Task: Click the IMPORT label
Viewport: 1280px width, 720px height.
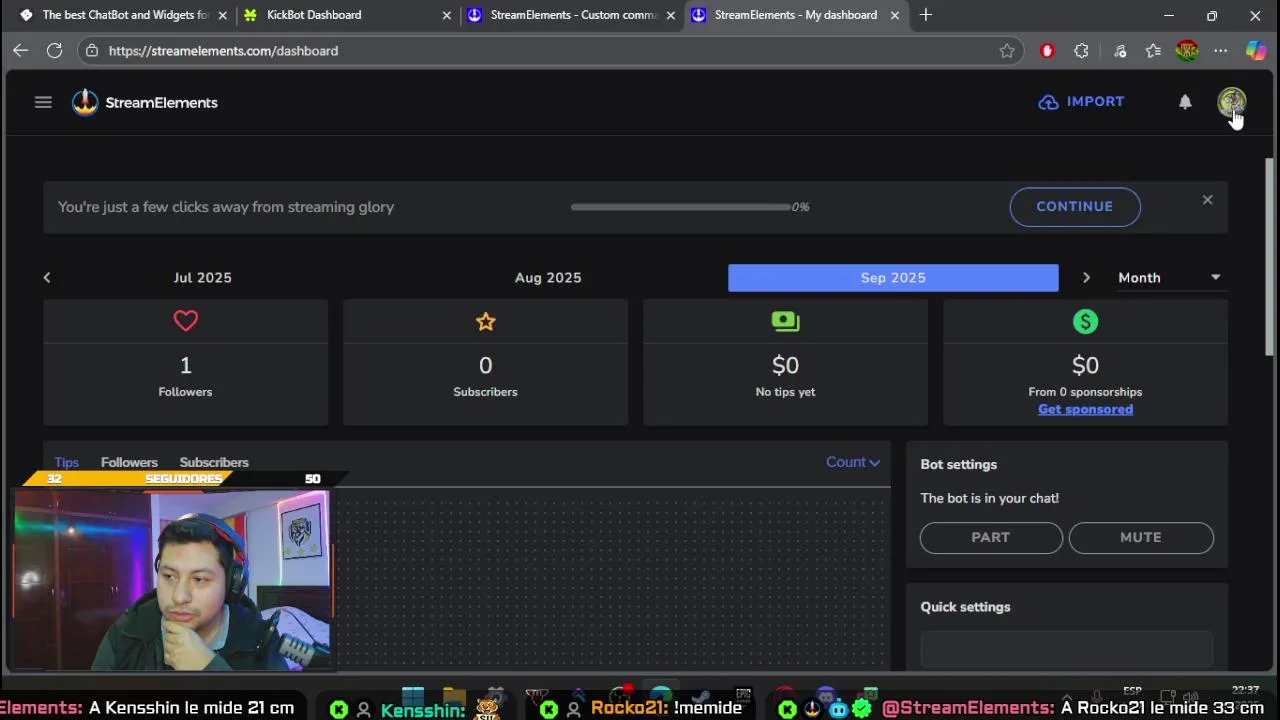Action: 1095,102
